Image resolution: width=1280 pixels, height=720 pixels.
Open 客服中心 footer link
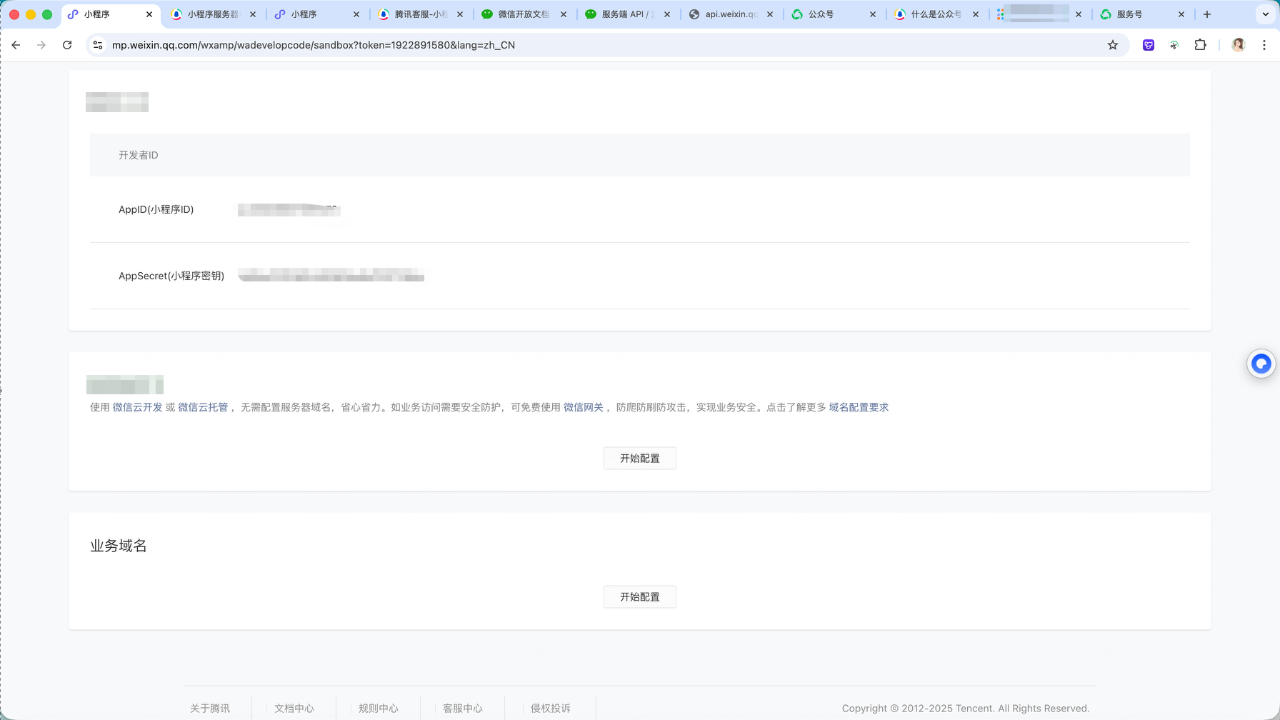463,708
